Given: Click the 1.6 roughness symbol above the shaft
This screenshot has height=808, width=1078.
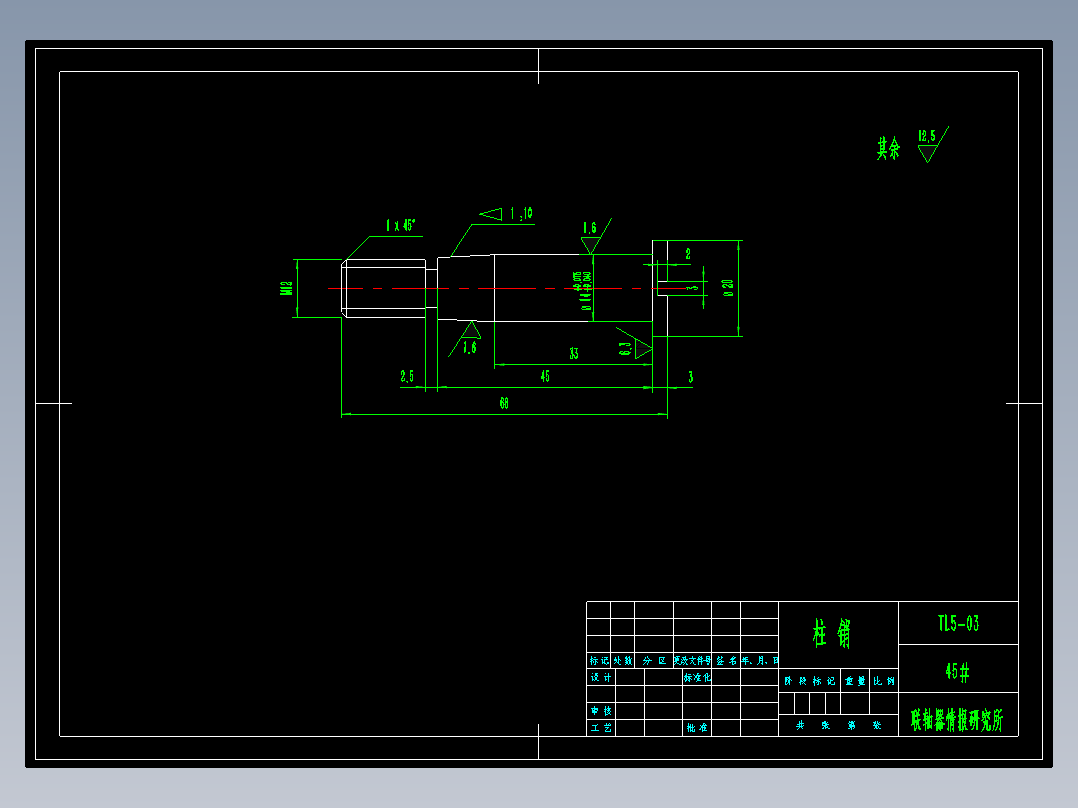Looking at the screenshot, I should (595, 236).
